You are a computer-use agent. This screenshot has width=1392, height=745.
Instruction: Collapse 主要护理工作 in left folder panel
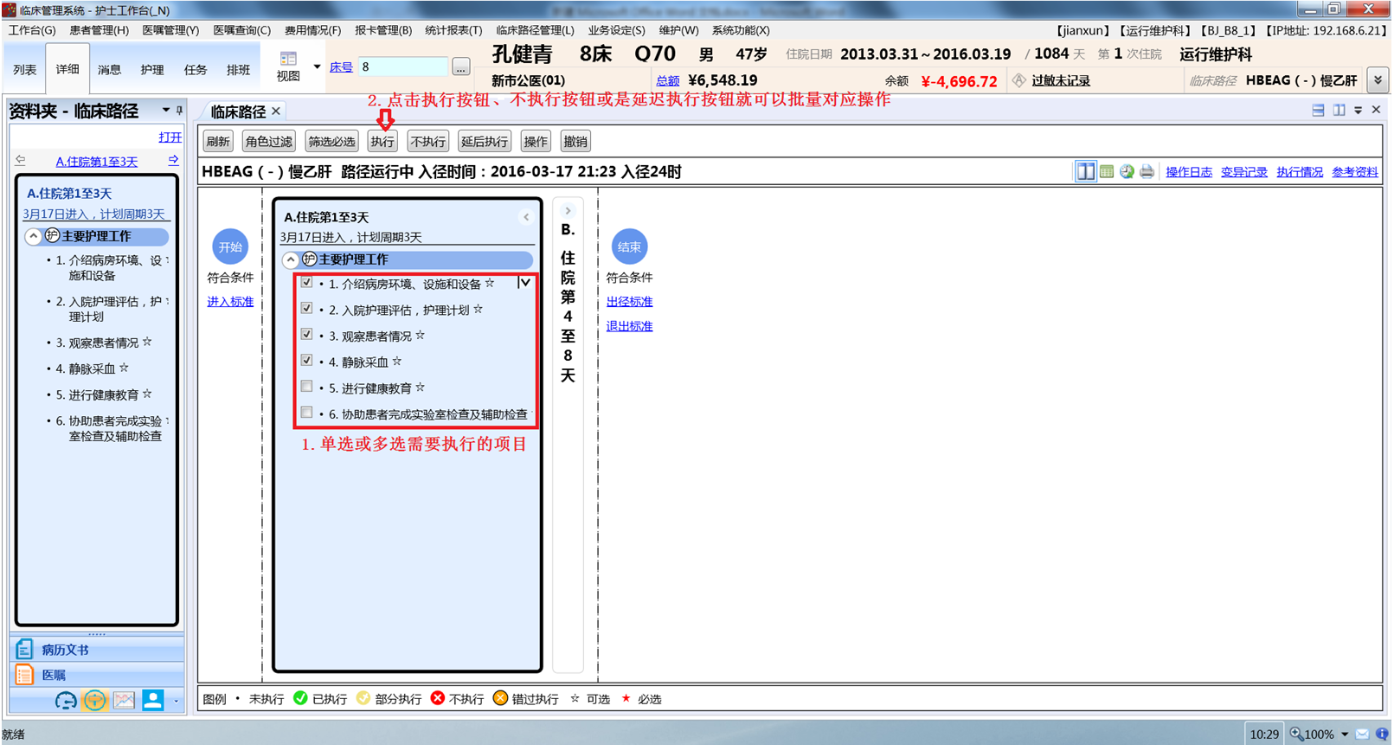[33, 237]
